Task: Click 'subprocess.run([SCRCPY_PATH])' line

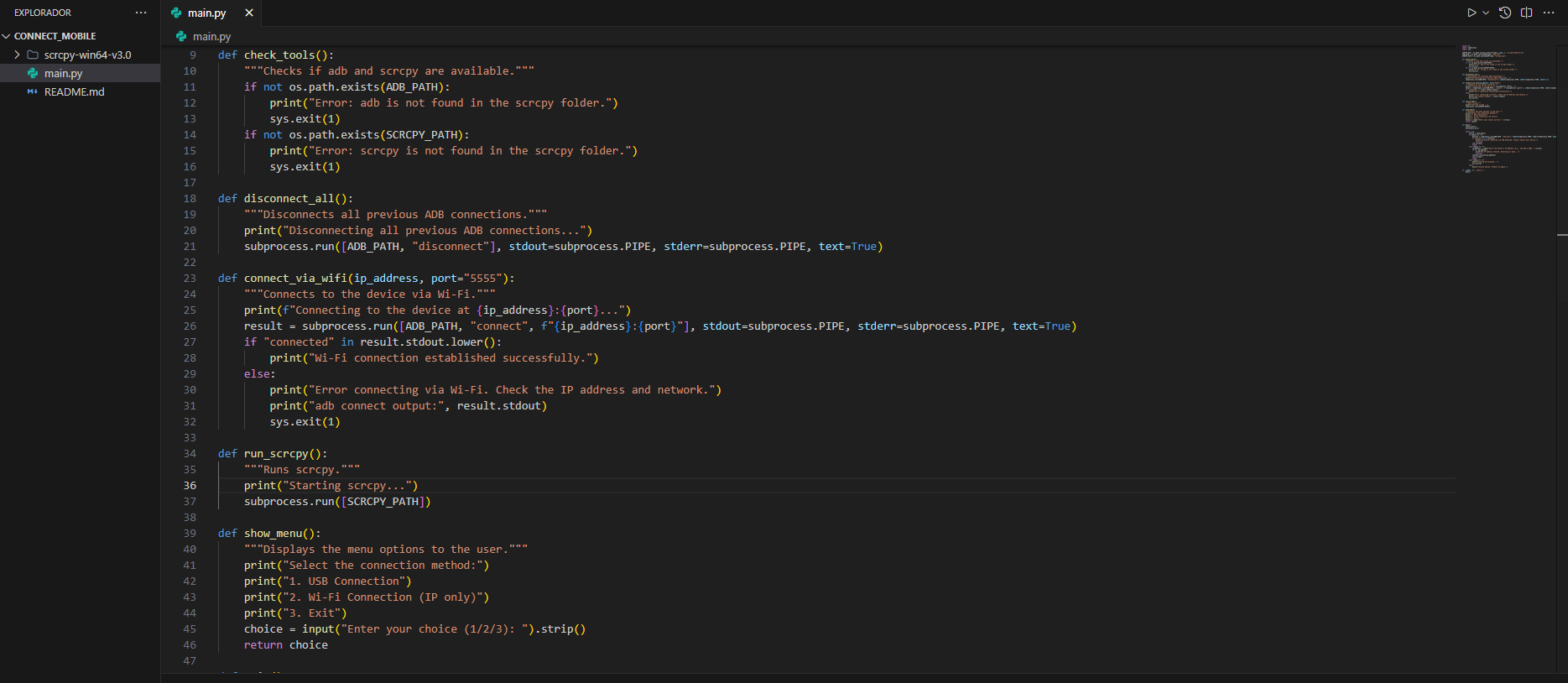Action: point(337,501)
